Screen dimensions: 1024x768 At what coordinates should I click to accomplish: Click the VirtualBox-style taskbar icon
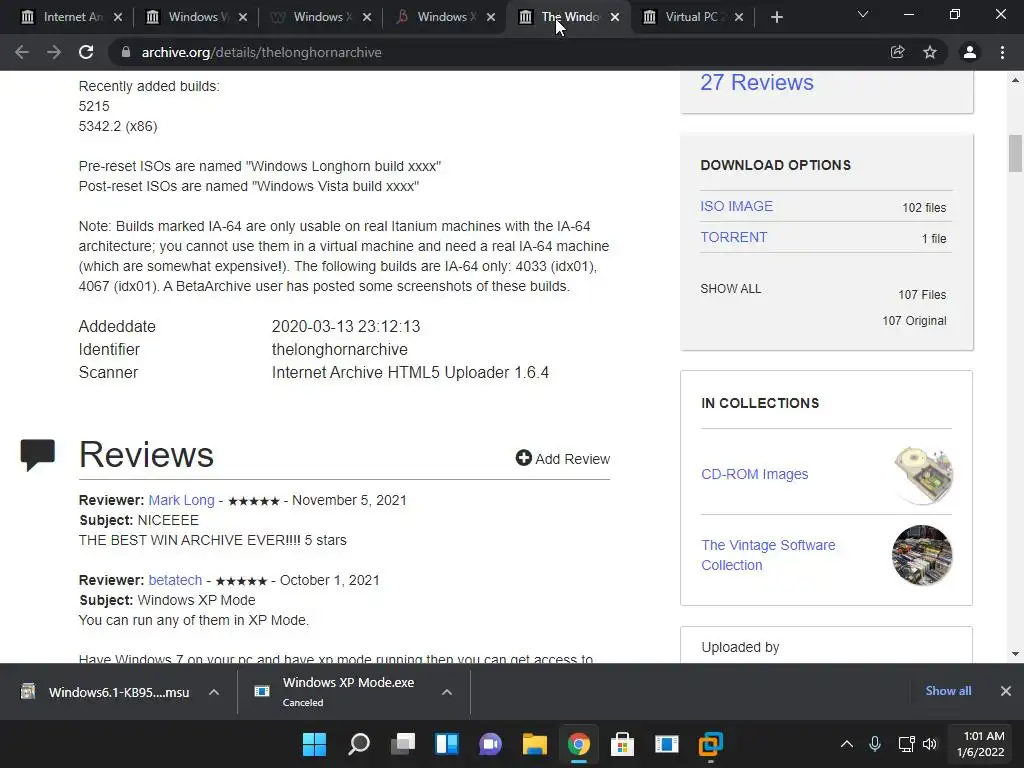[711, 744]
